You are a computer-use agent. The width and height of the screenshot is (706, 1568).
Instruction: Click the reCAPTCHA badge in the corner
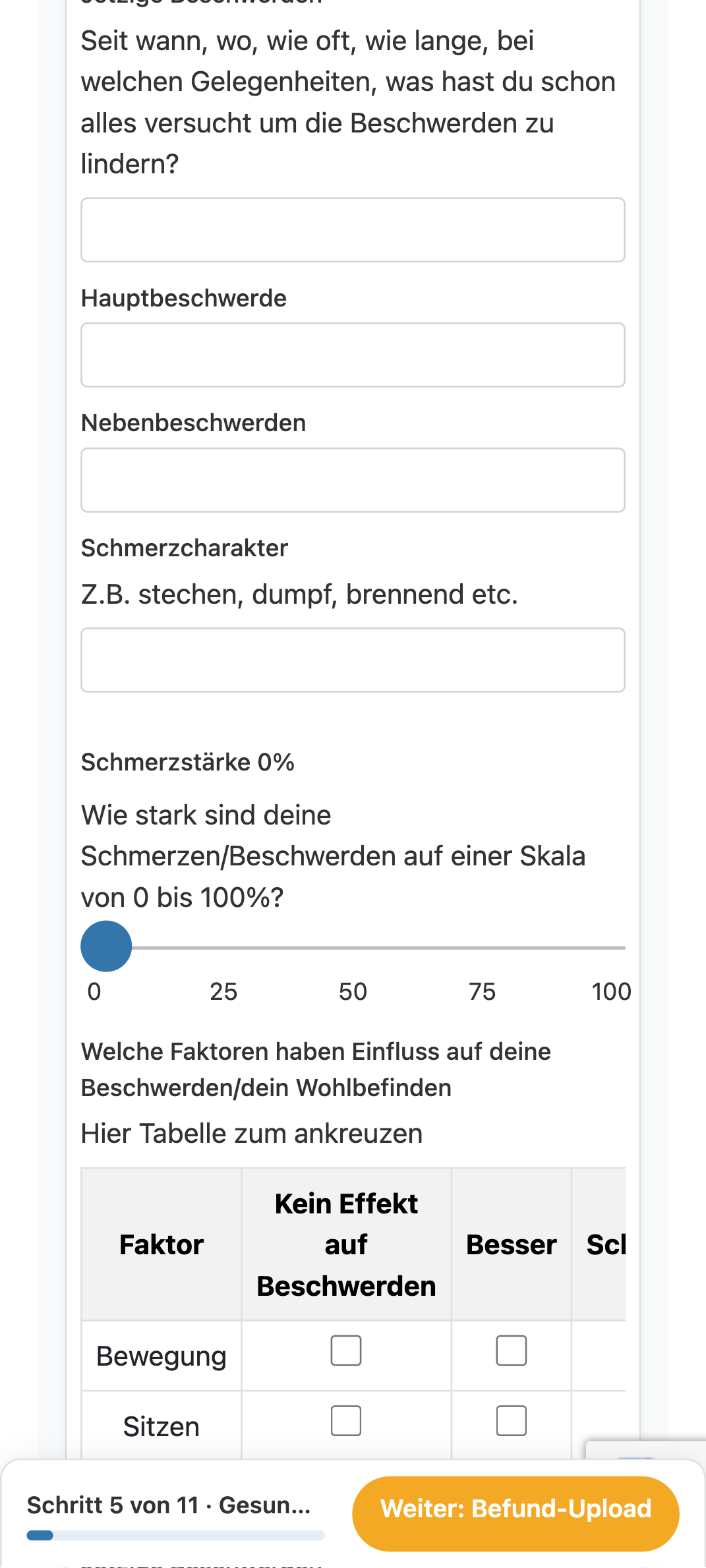[646, 1450]
